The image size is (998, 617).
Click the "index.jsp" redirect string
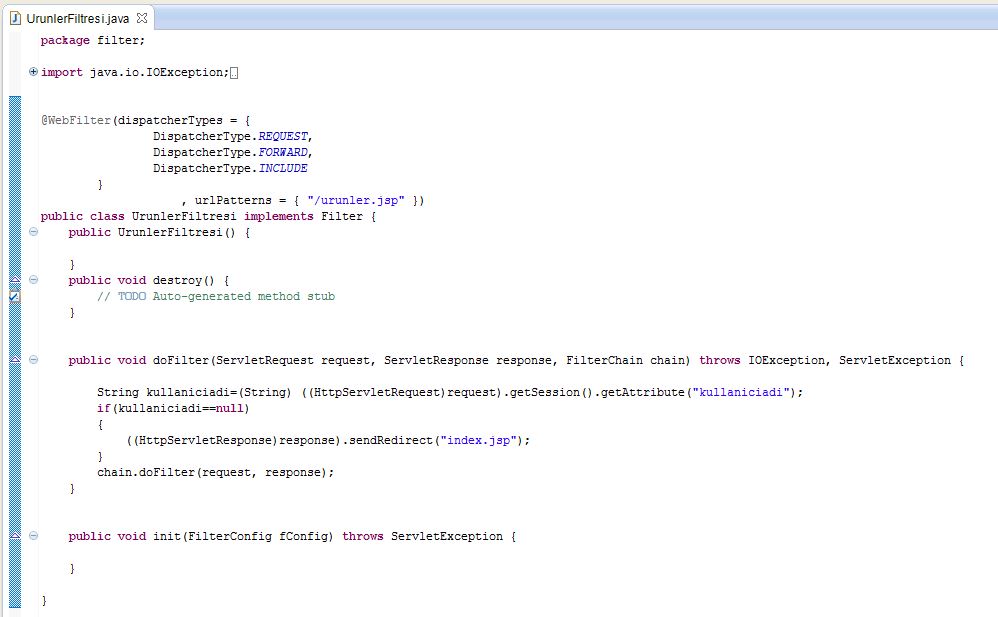pyautogui.click(x=482, y=440)
